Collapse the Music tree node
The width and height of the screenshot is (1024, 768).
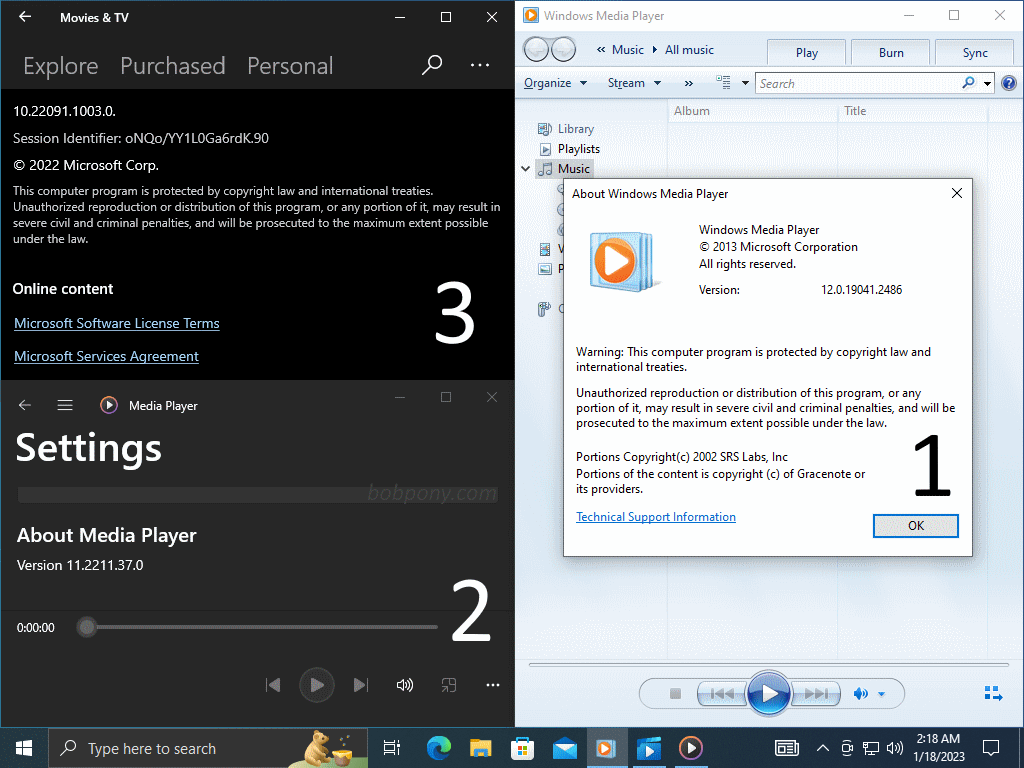[526, 168]
